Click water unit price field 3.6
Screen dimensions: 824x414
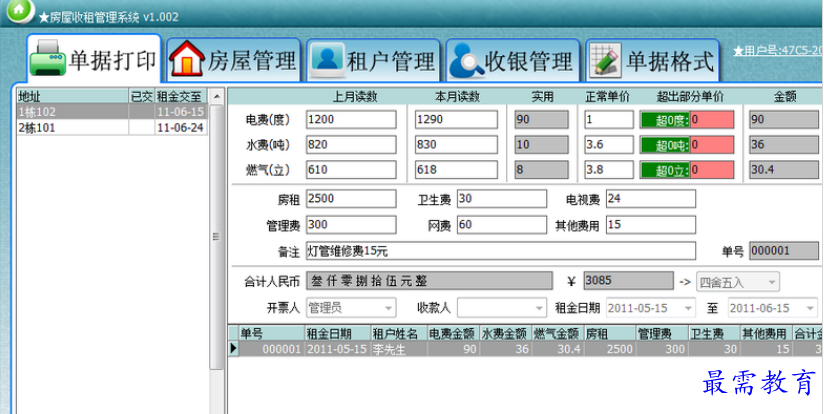click(x=609, y=144)
